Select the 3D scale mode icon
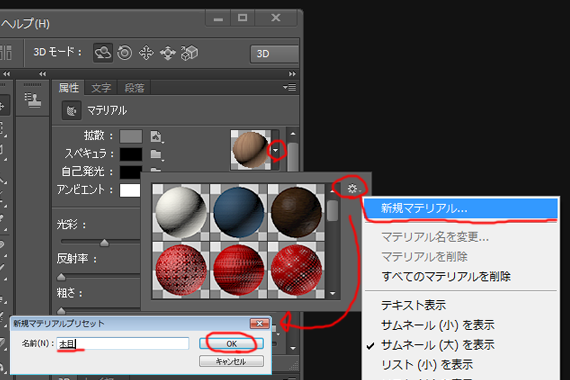The width and height of the screenshot is (570, 380). tap(189, 53)
